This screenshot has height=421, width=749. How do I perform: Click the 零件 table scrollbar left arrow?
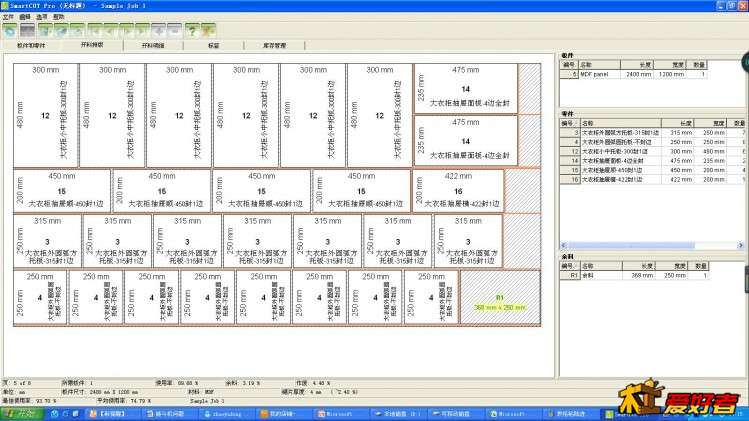click(564, 246)
